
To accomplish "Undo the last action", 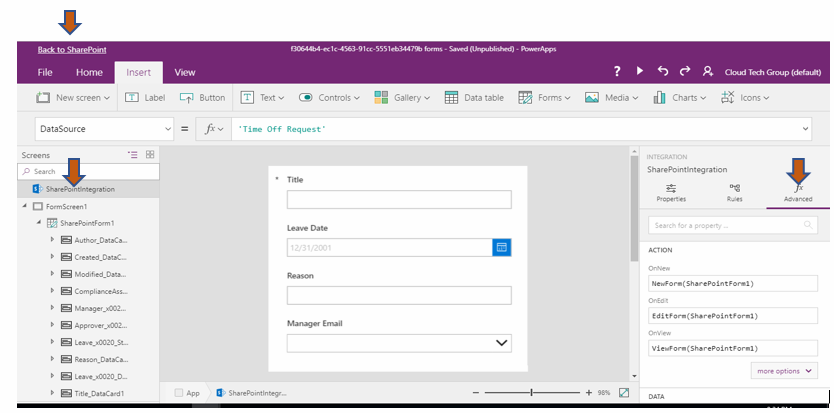I will pos(663,71).
